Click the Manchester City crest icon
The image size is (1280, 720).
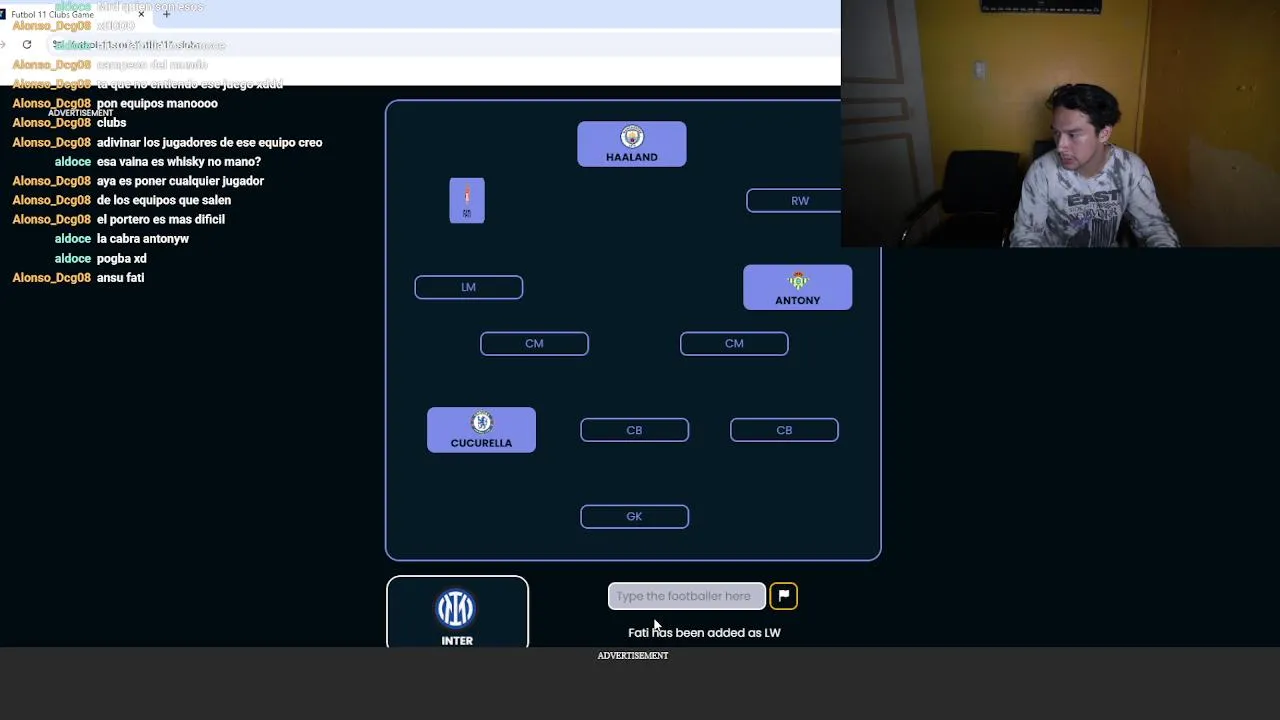tap(632, 137)
